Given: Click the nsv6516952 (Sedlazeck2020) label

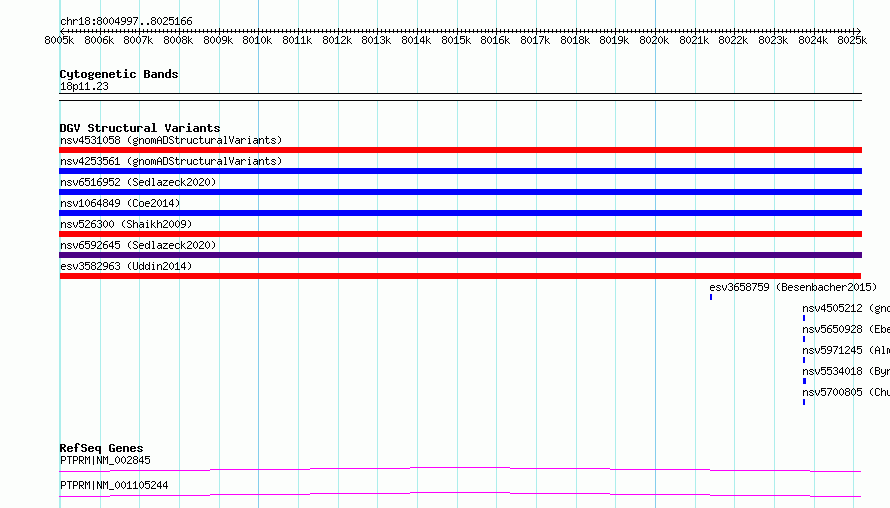Looking at the screenshot, I should (x=138, y=182).
